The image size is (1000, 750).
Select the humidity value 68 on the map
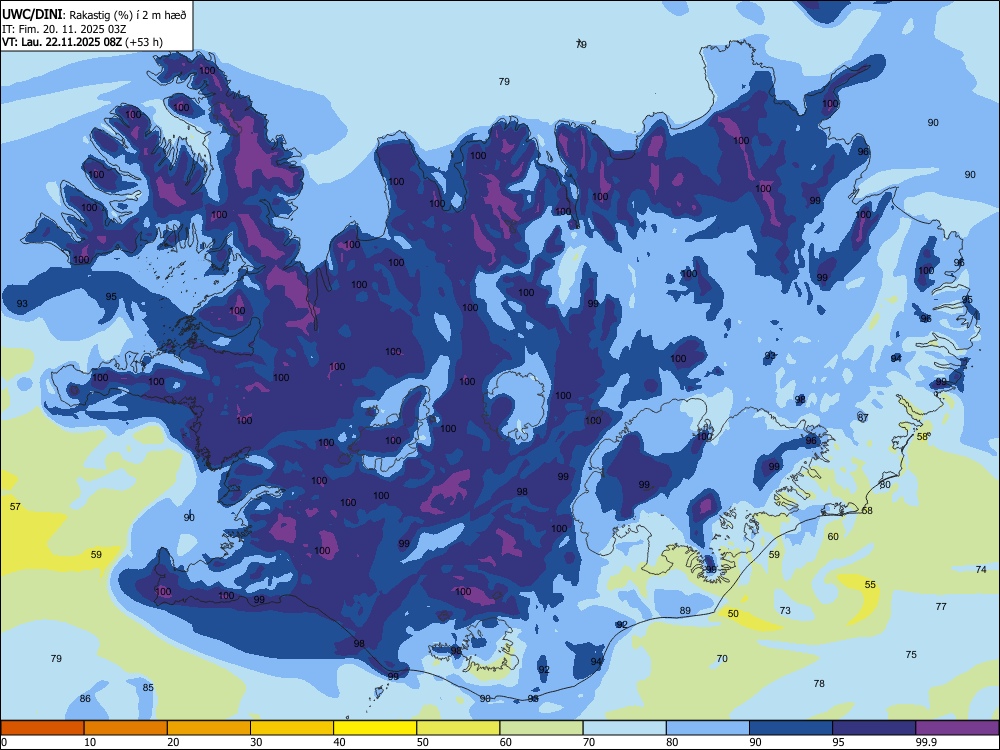[x=867, y=510]
